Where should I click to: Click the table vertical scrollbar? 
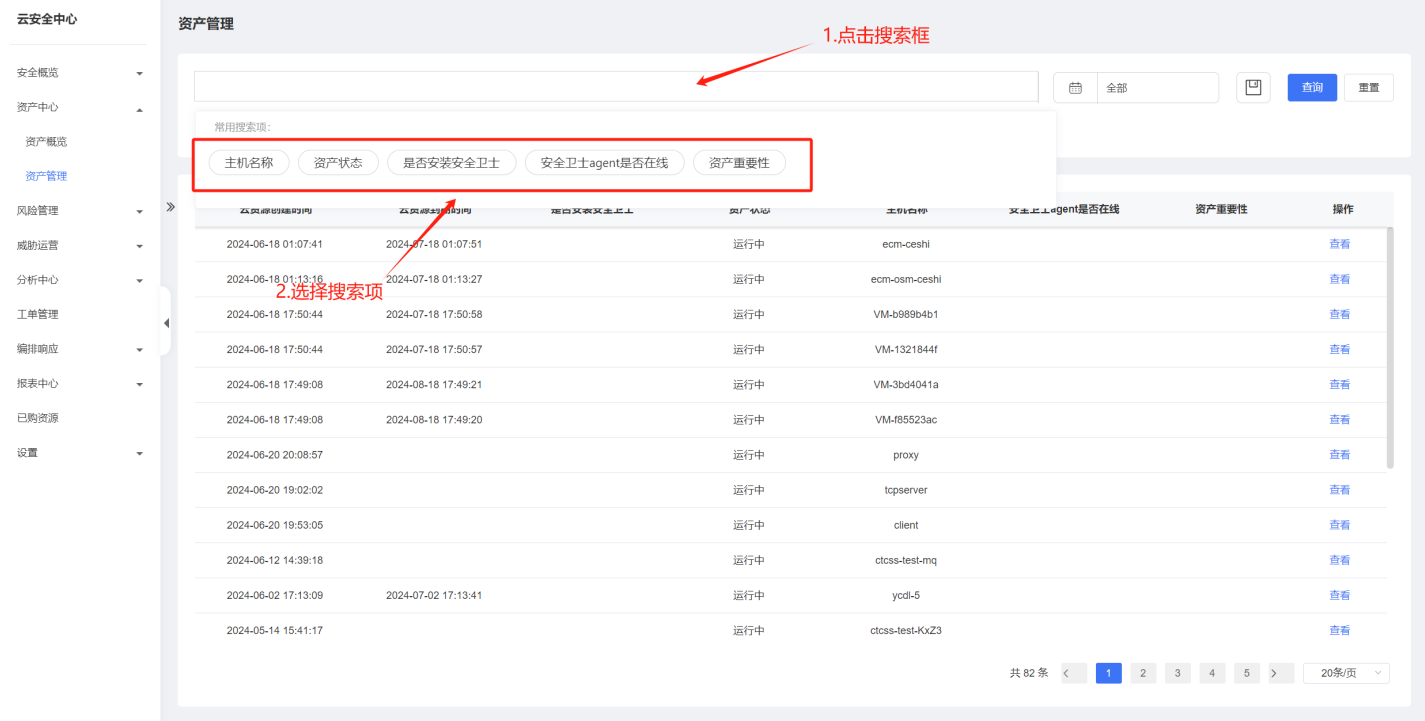(1390, 347)
